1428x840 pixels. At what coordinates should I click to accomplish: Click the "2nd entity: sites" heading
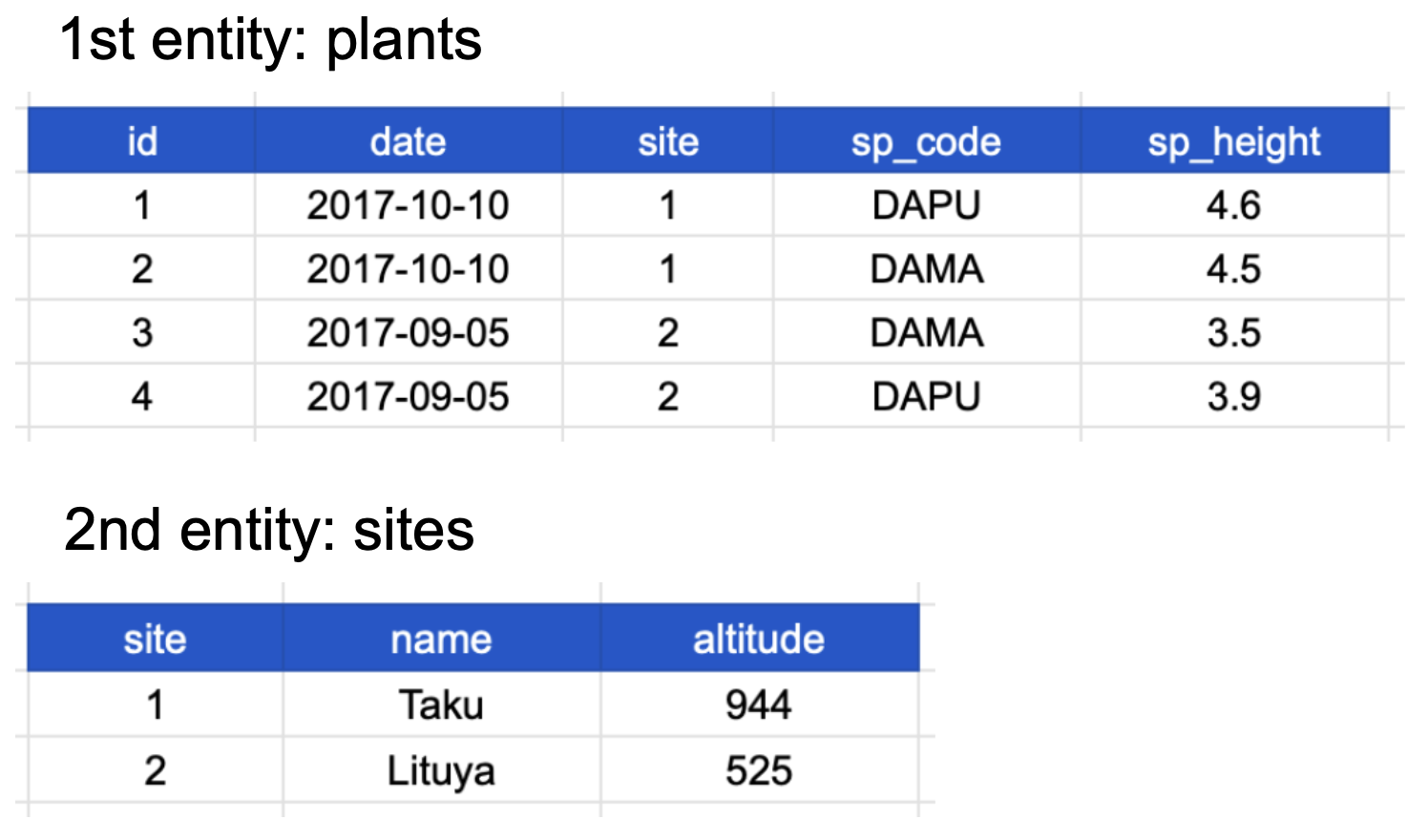pyautogui.click(x=268, y=531)
